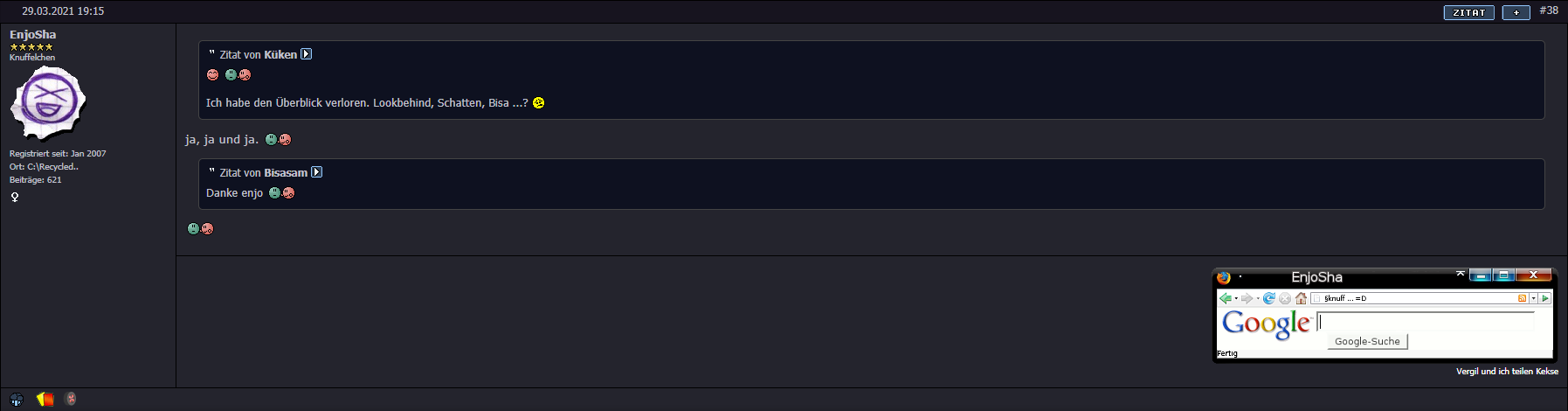
Task: Click the grey report fan icon
Action: pyautogui.click(x=71, y=399)
